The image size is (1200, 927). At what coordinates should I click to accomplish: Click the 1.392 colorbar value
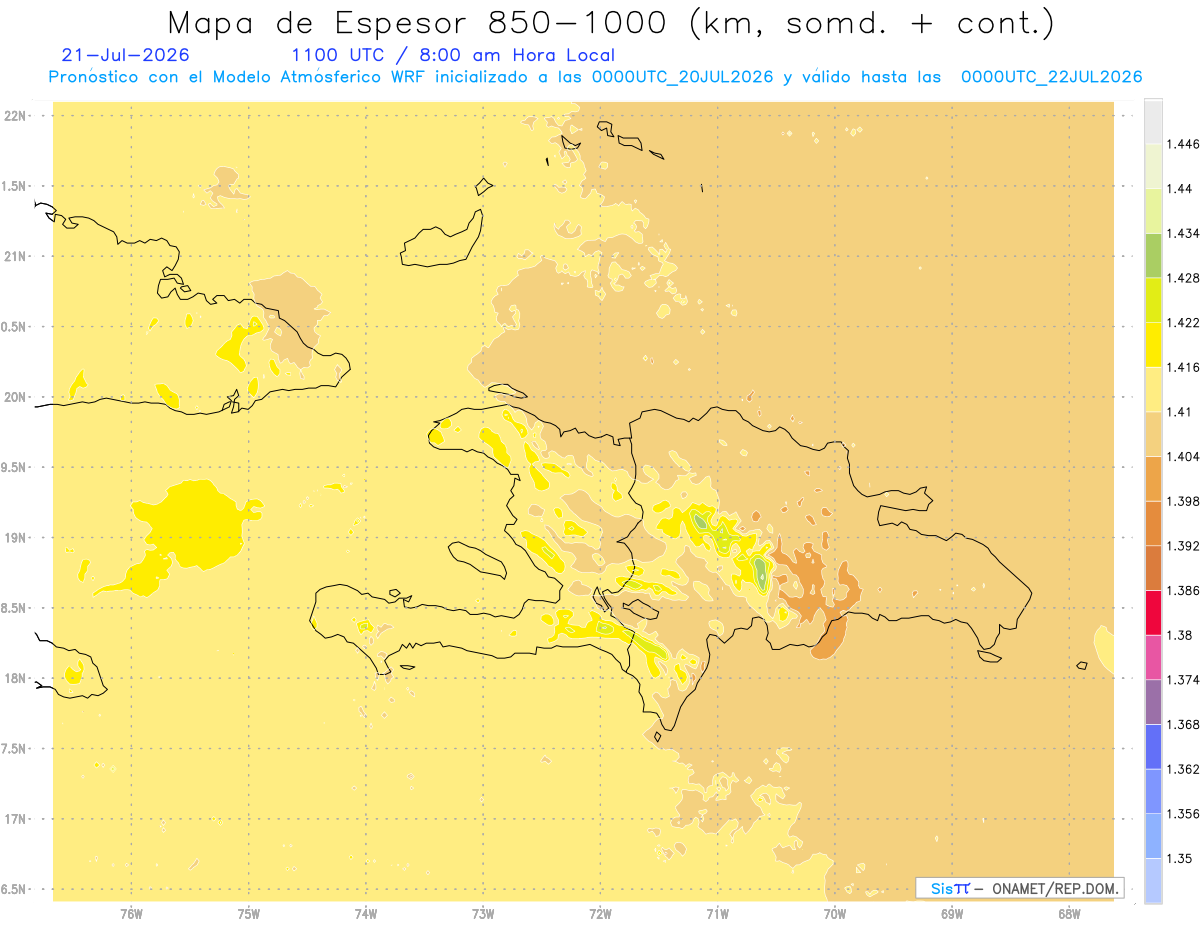(x=1182, y=546)
